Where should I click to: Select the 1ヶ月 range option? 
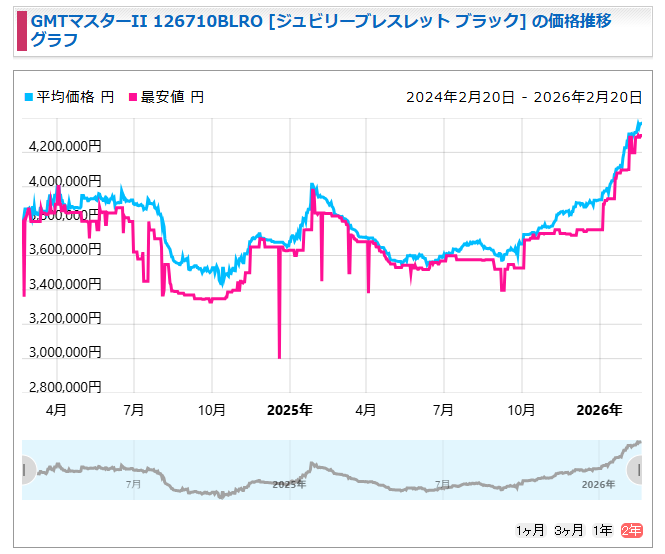(531, 529)
